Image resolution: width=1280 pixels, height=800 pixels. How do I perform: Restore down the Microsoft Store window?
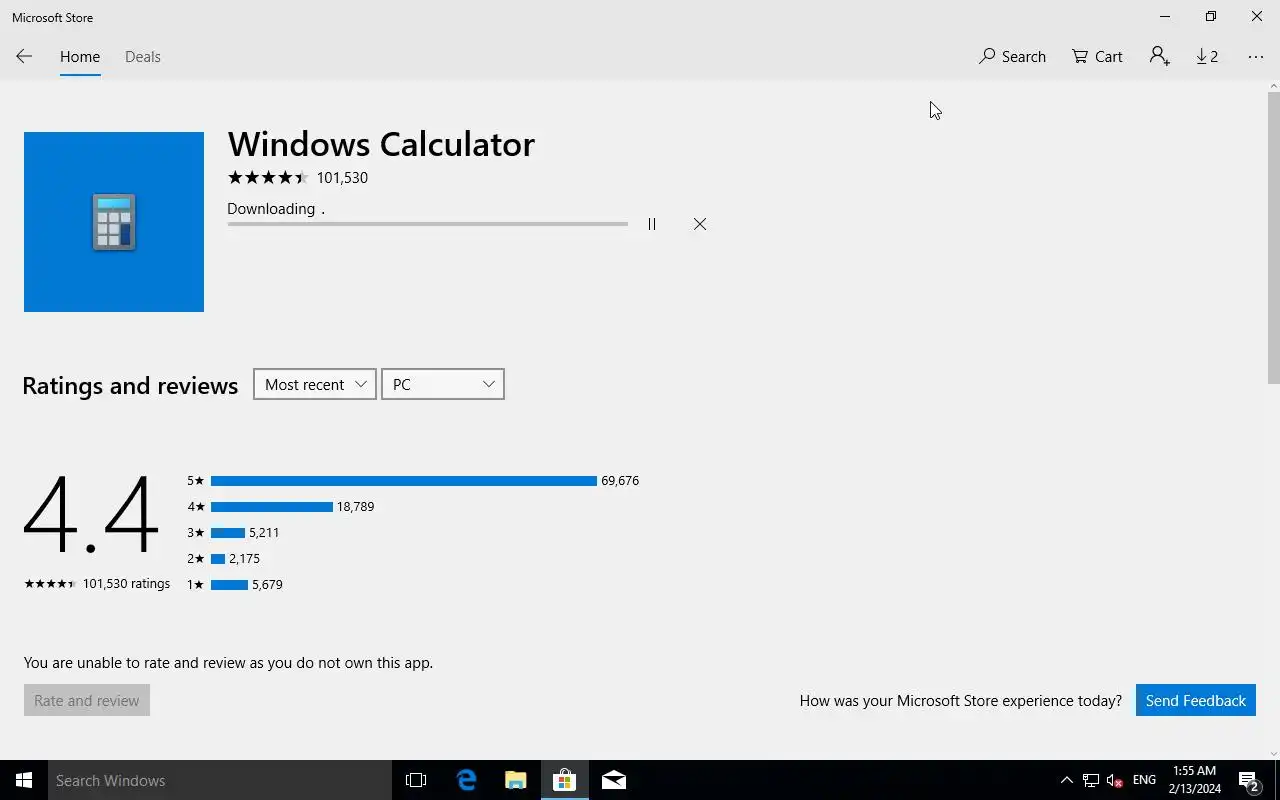click(1211, 17)
